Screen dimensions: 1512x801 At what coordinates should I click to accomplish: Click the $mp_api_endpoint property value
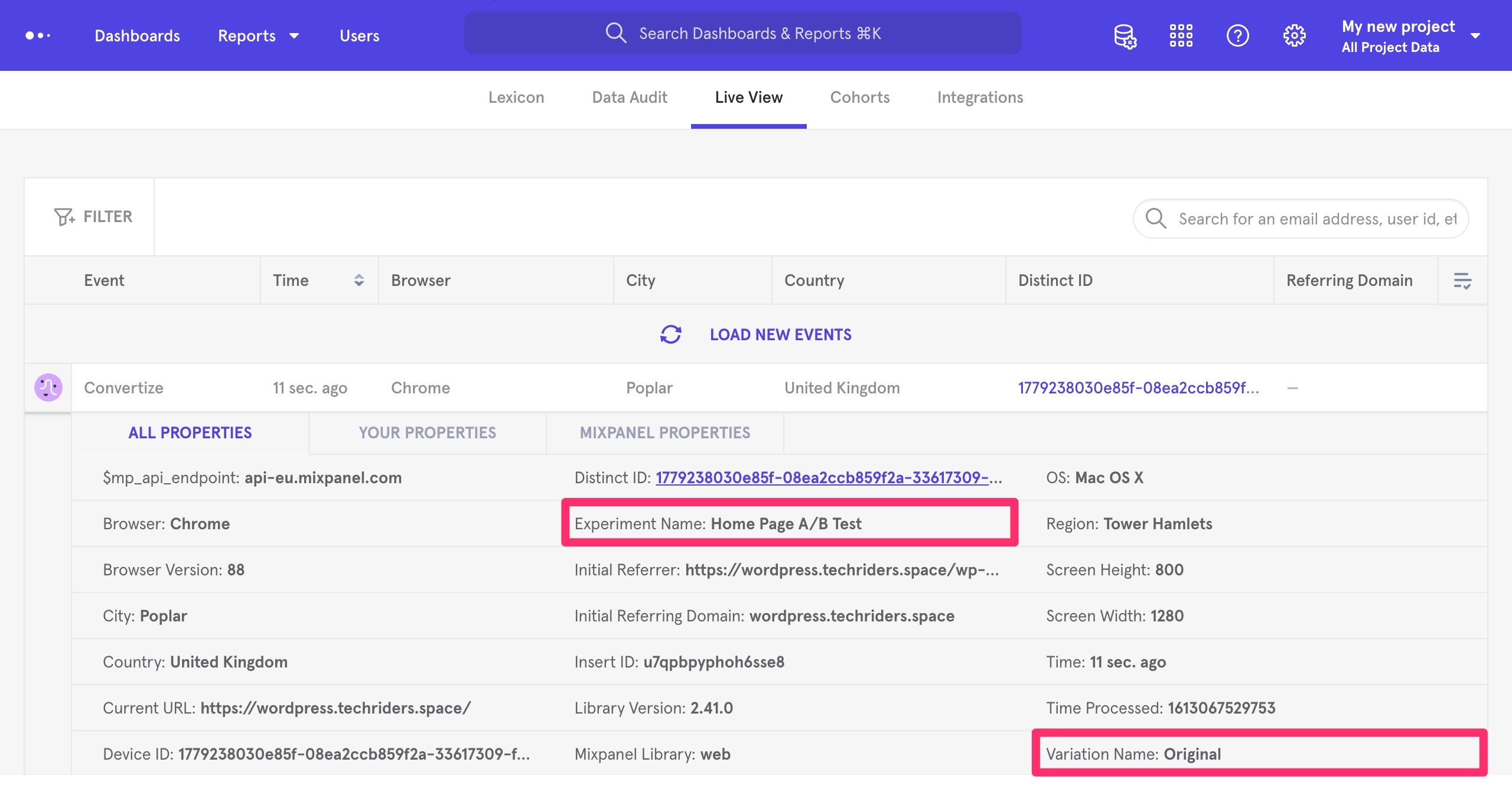coord(323,477)
